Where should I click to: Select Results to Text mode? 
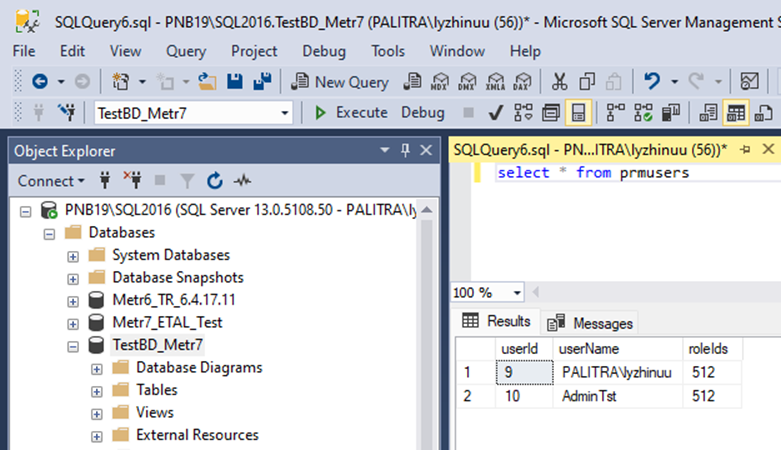click(x=708, y=113)
